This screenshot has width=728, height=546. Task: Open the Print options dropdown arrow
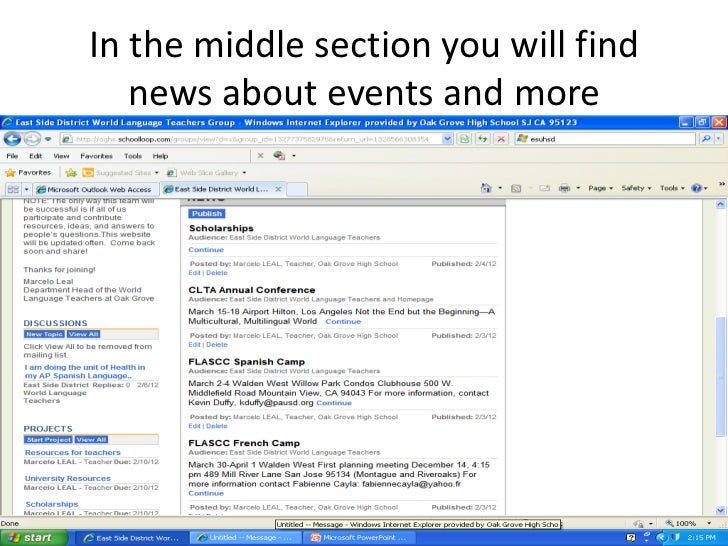(x=578, y=188)
